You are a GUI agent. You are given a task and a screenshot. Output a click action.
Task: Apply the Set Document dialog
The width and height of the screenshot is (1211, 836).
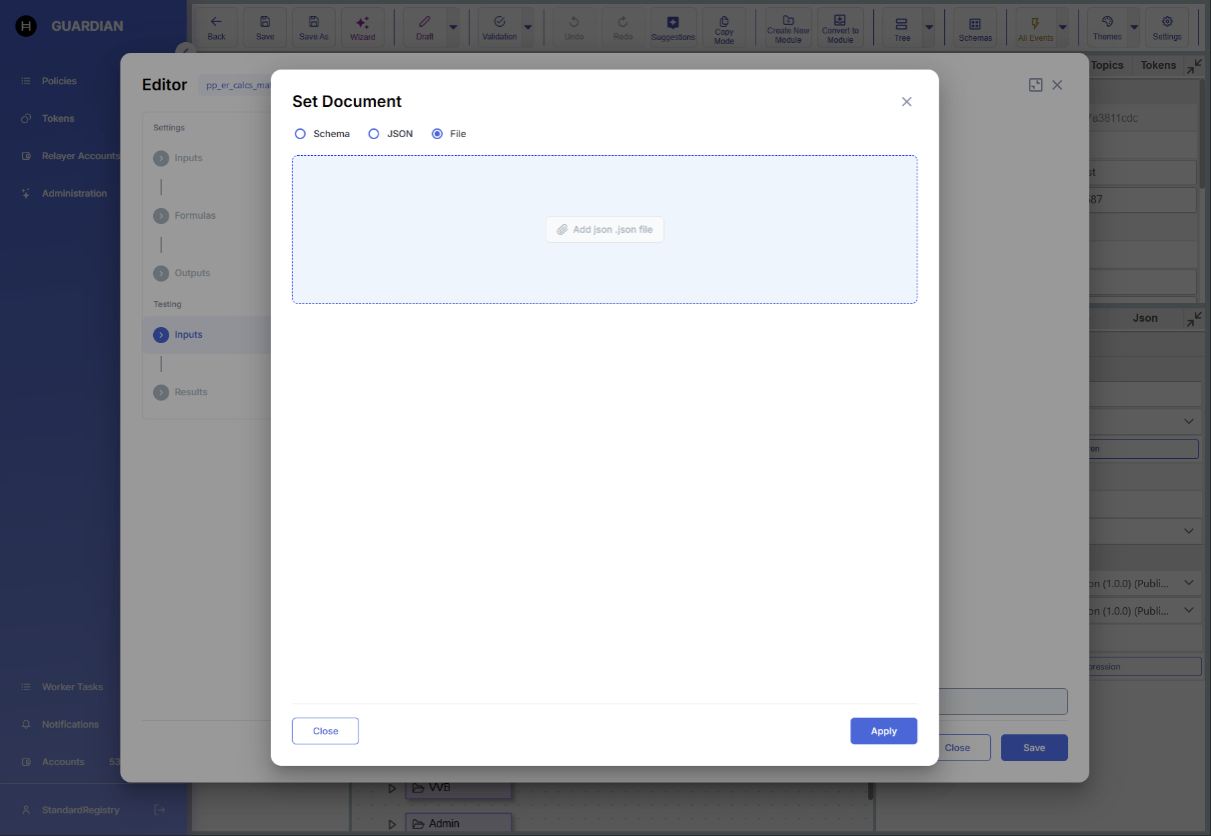click(x=883, y=731)
